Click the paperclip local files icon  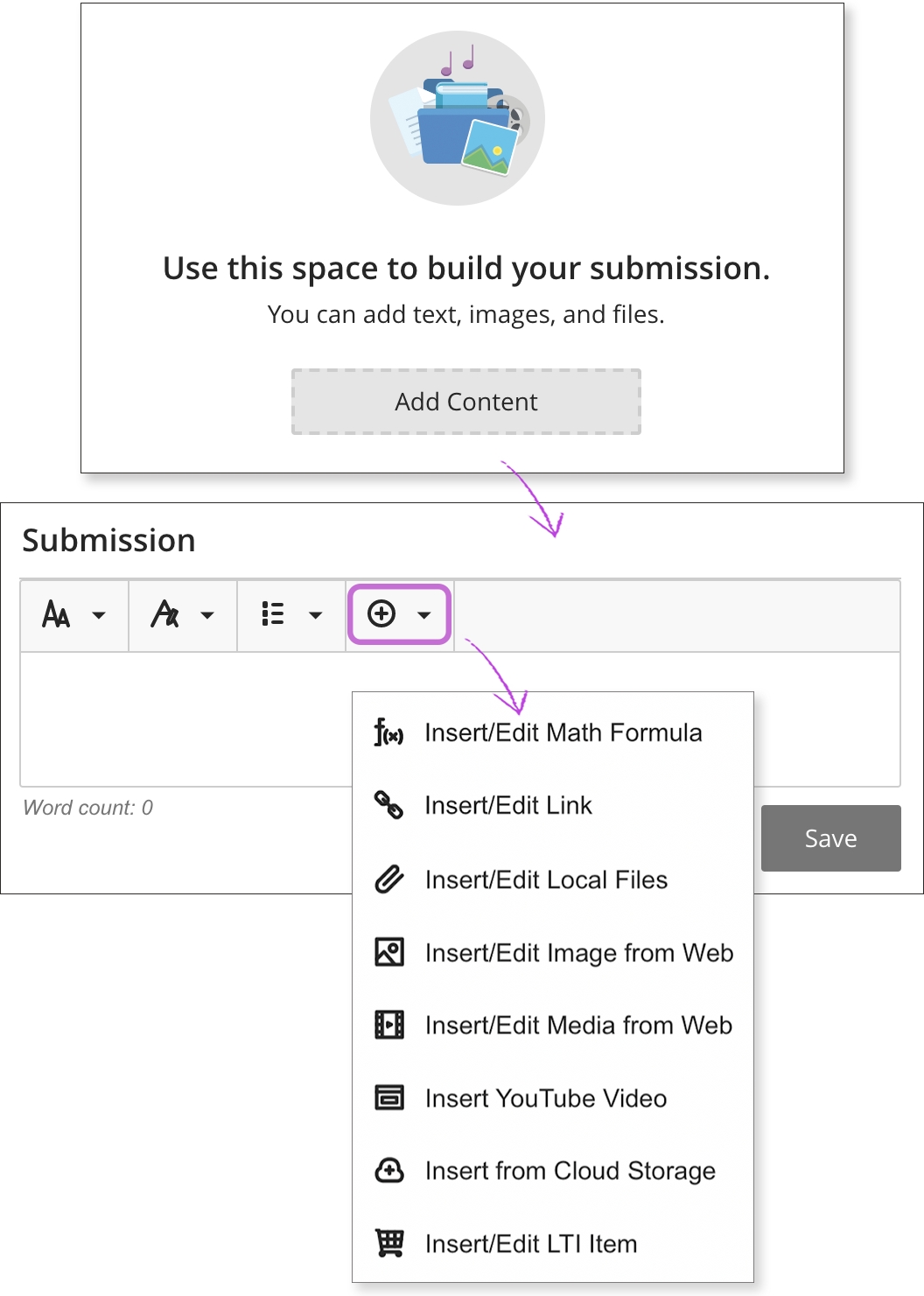coord(388,879)
